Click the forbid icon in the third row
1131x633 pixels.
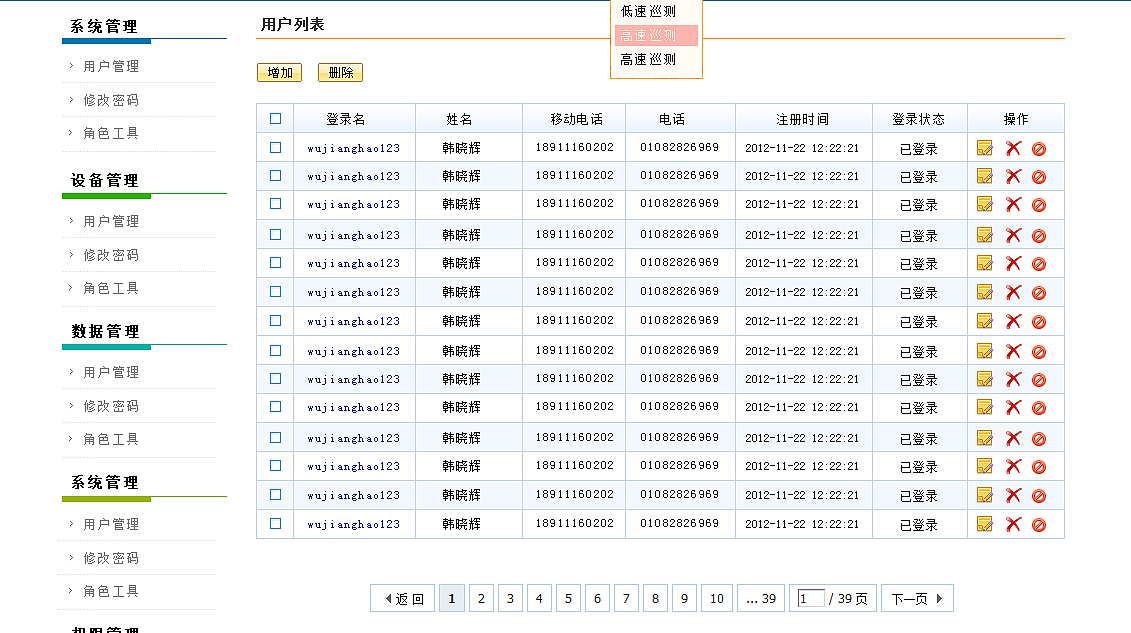[x=1039, y=205]
